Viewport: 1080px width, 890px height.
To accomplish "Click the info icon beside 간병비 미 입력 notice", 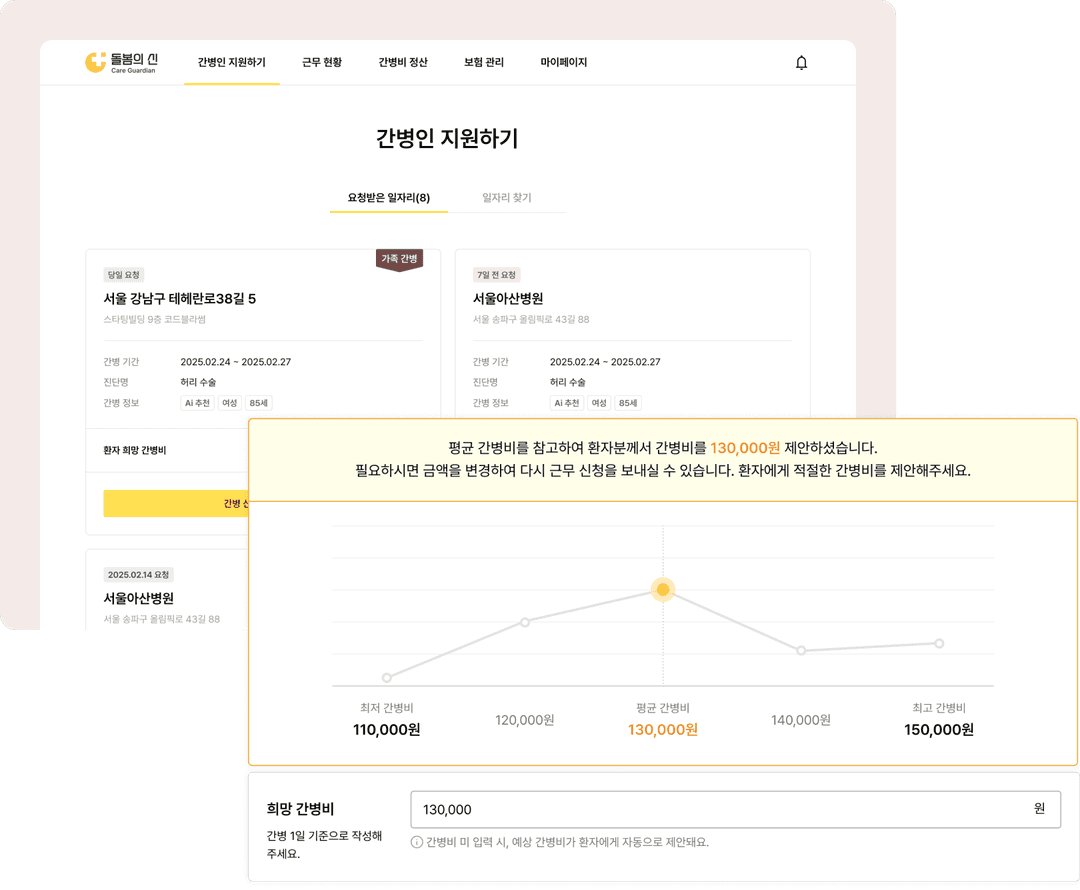I will [x=416, y=842].
